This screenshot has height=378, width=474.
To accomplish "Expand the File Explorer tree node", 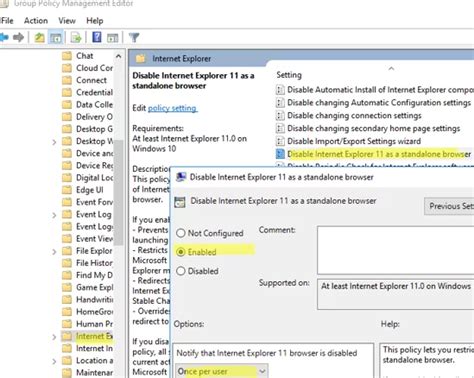I will click(x=54, y=252).
